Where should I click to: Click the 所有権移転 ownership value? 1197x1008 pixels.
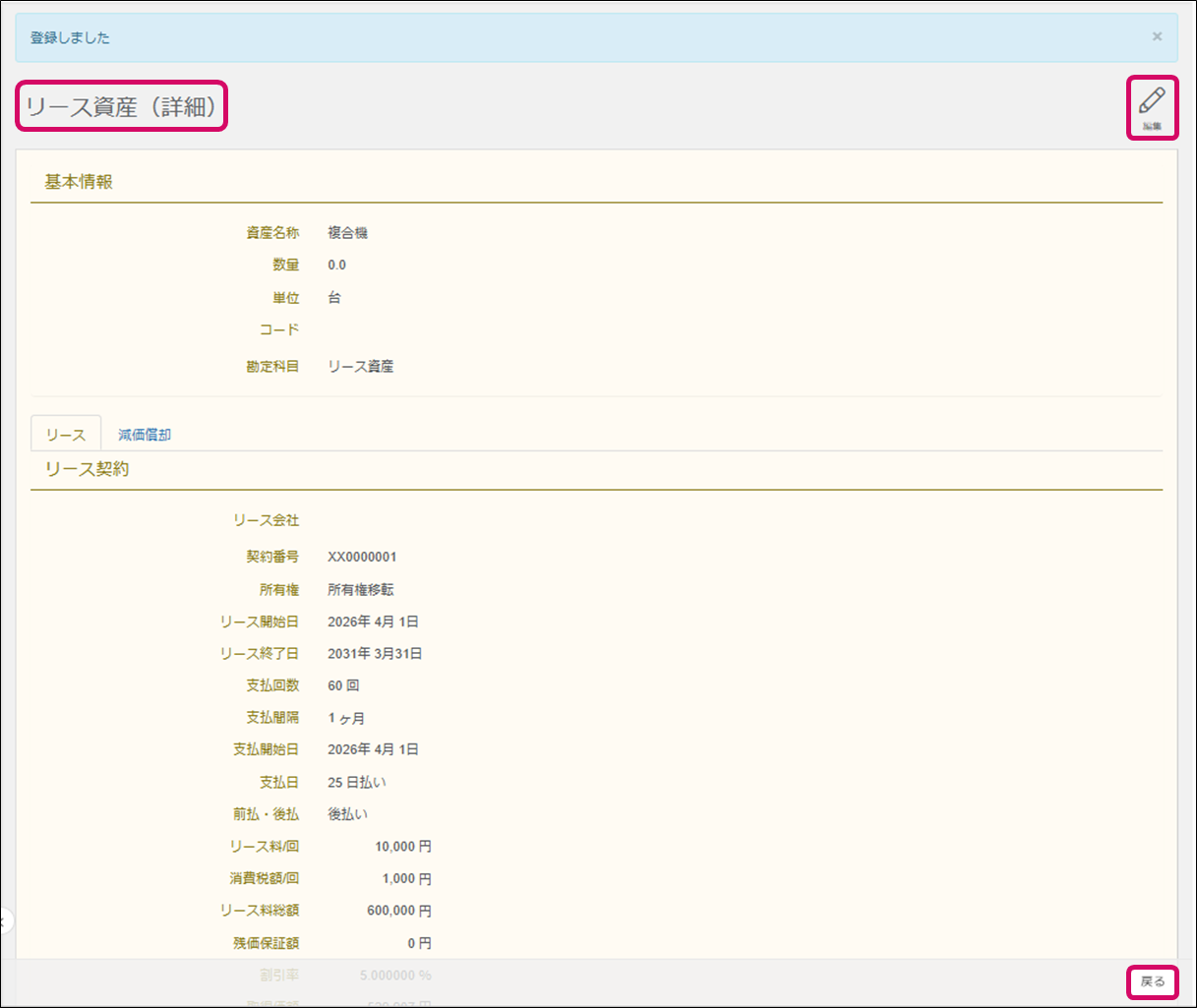(360, 590)
